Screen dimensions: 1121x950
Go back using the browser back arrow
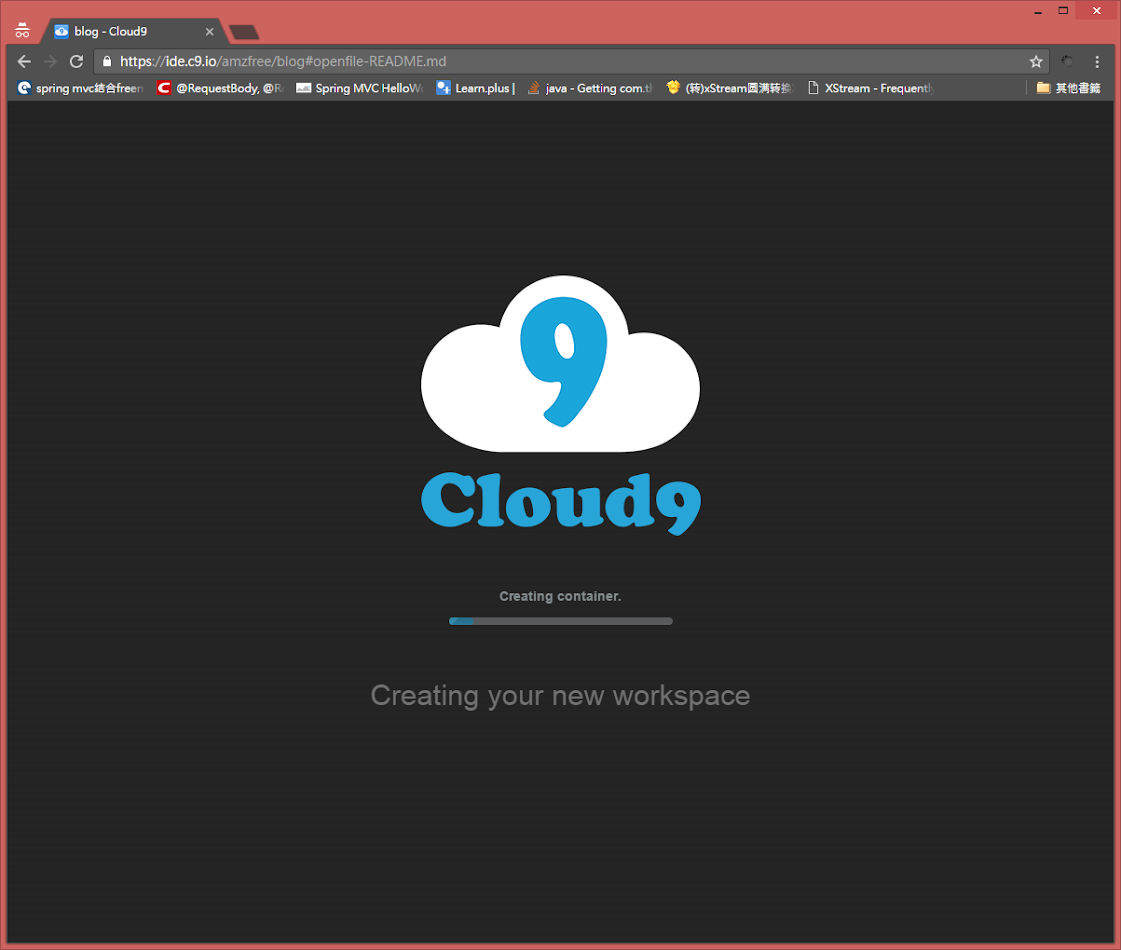coord(24,61)
